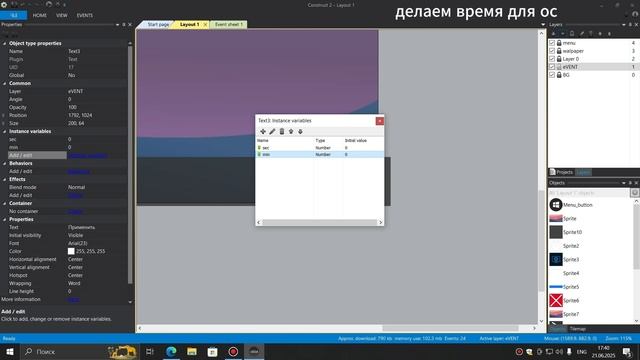Click the Text property value field
Viewport: 640px width, 360px height.
click(97, 227)
